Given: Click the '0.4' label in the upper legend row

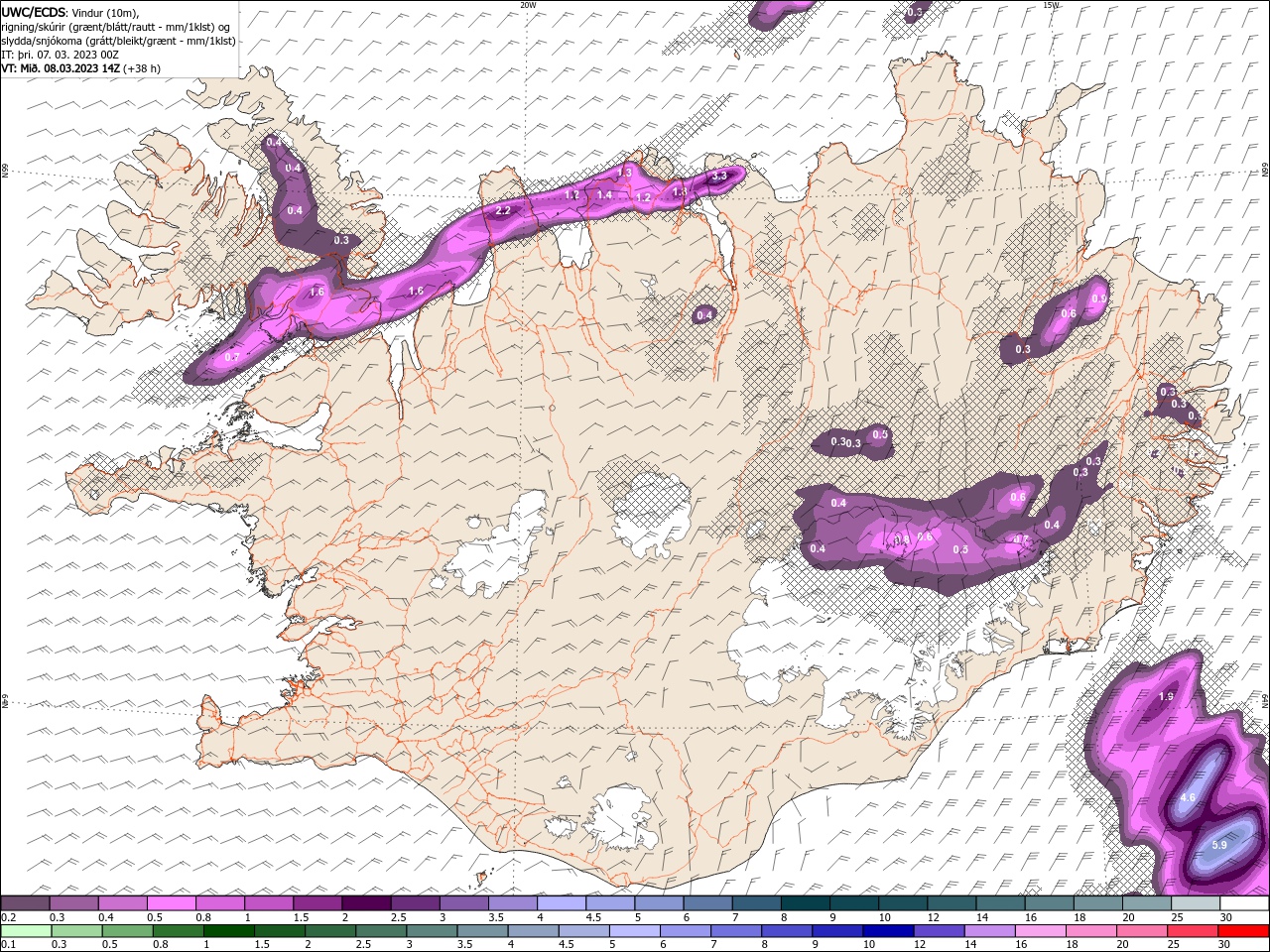Looking at the screenshot, I should click(104, 917).
